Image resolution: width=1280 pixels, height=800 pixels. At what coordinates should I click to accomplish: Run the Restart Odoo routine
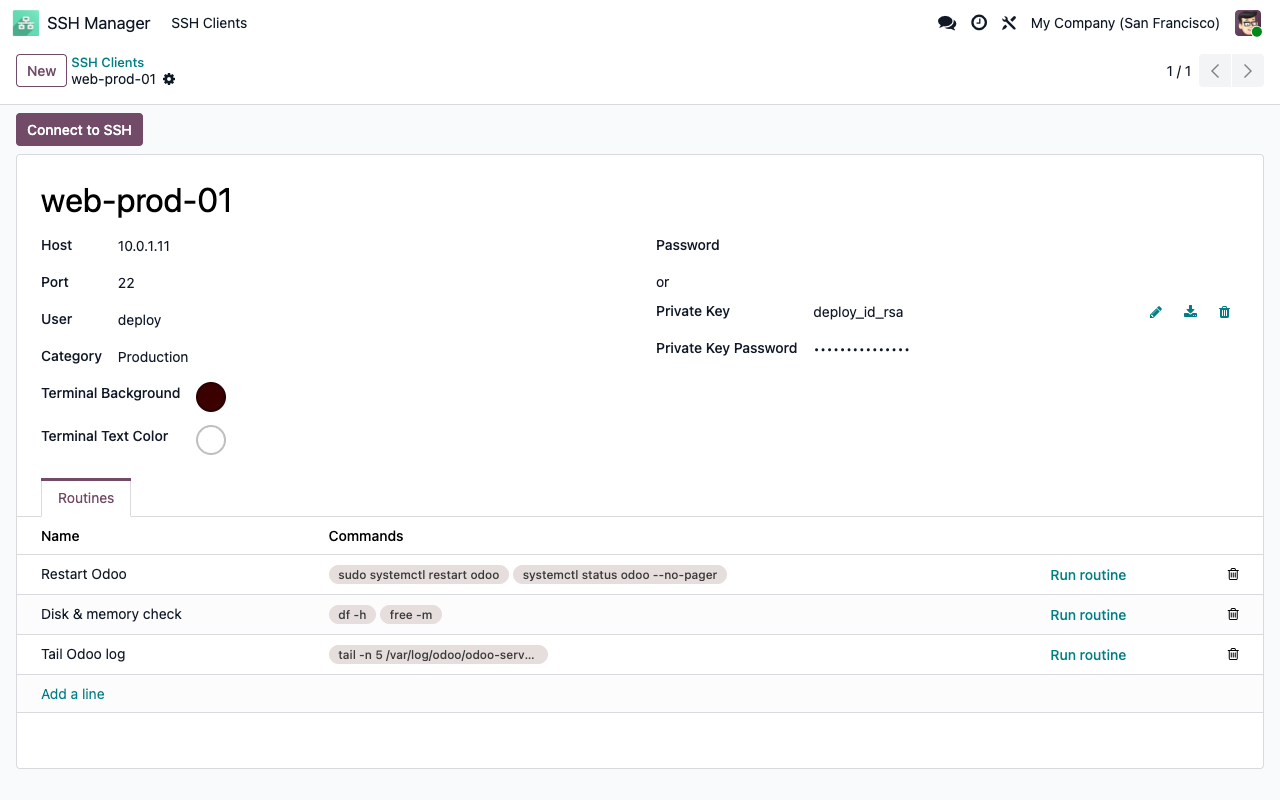point(1088,575)
